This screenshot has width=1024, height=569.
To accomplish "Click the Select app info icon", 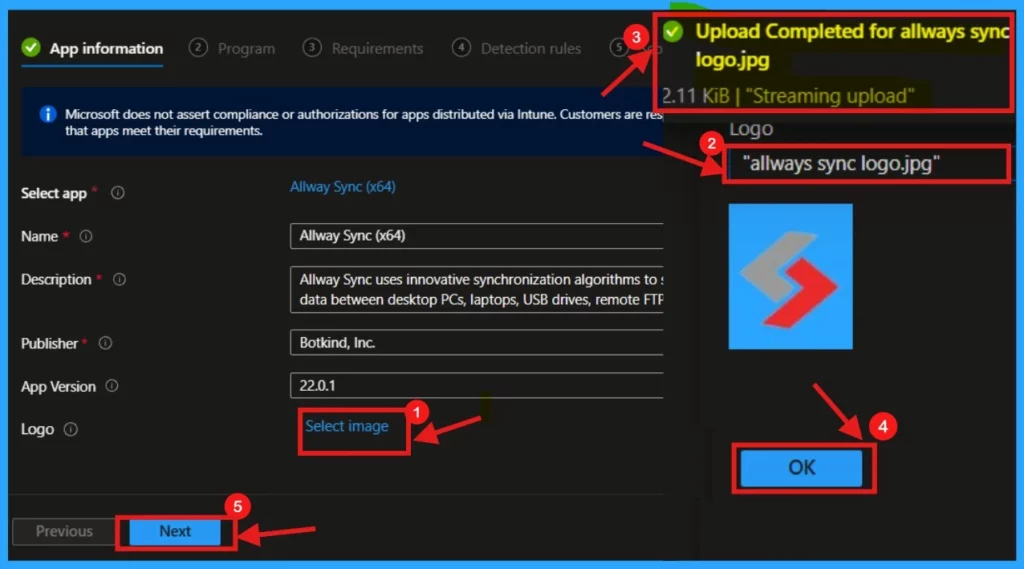I will coord(118,193).
